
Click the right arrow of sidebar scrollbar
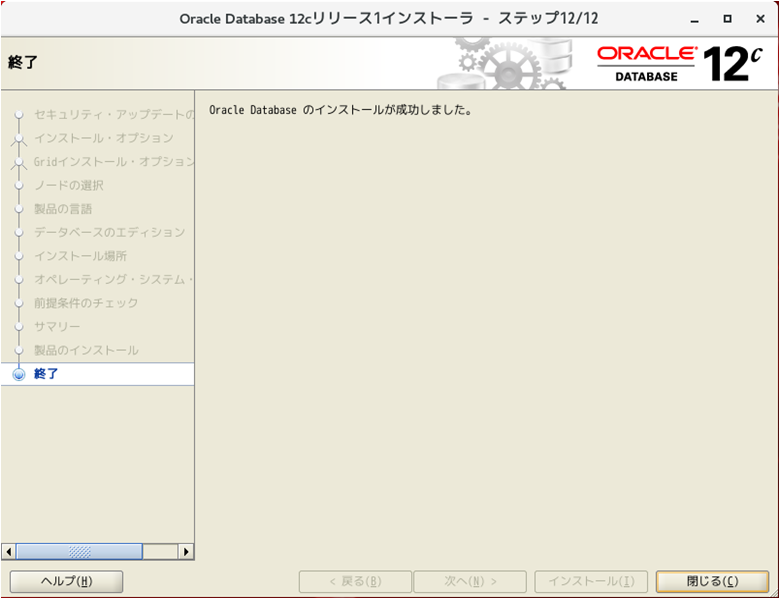(x=186, y=551)
